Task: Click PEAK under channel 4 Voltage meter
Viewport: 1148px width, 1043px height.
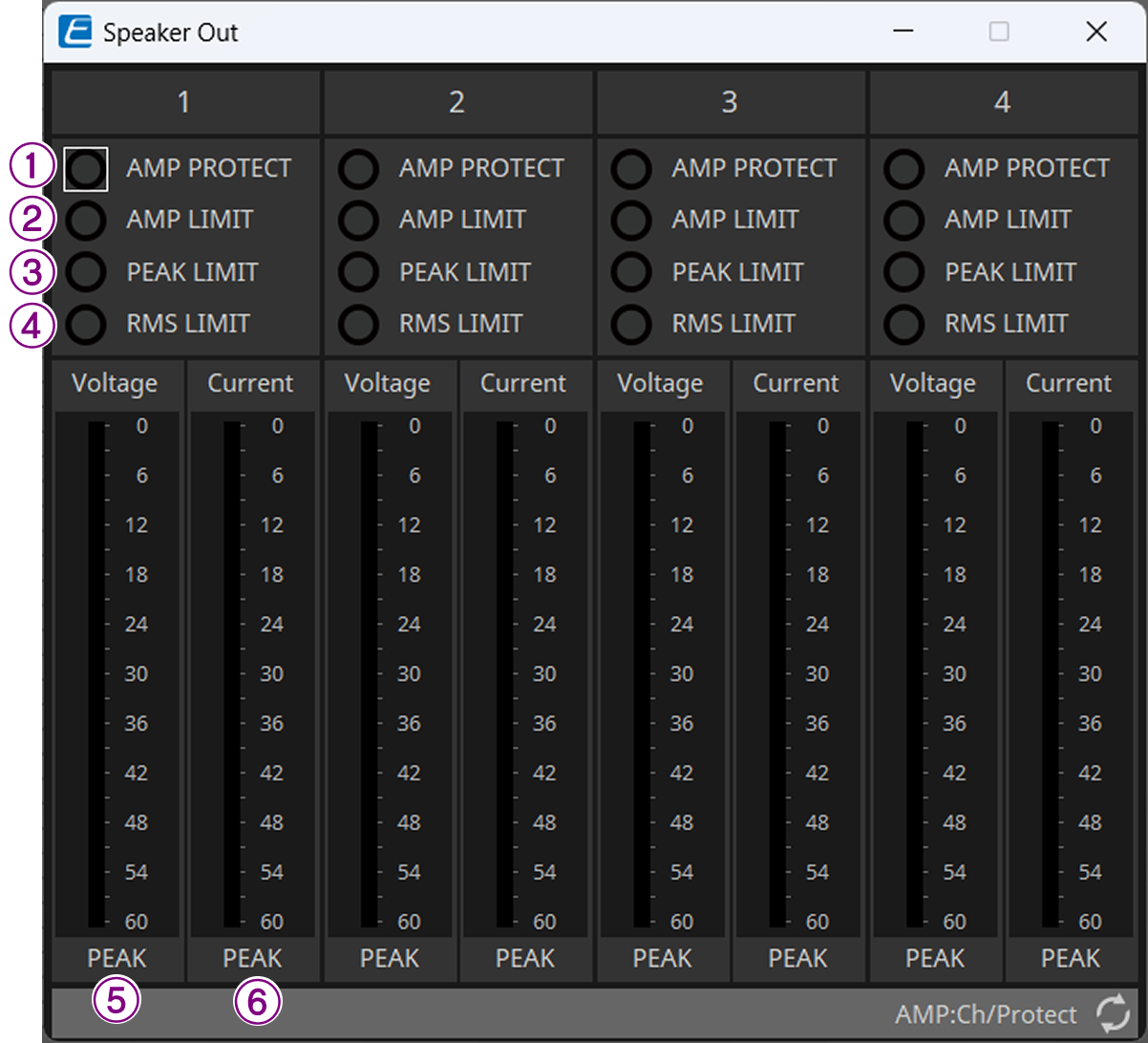Action: [935, 958]
